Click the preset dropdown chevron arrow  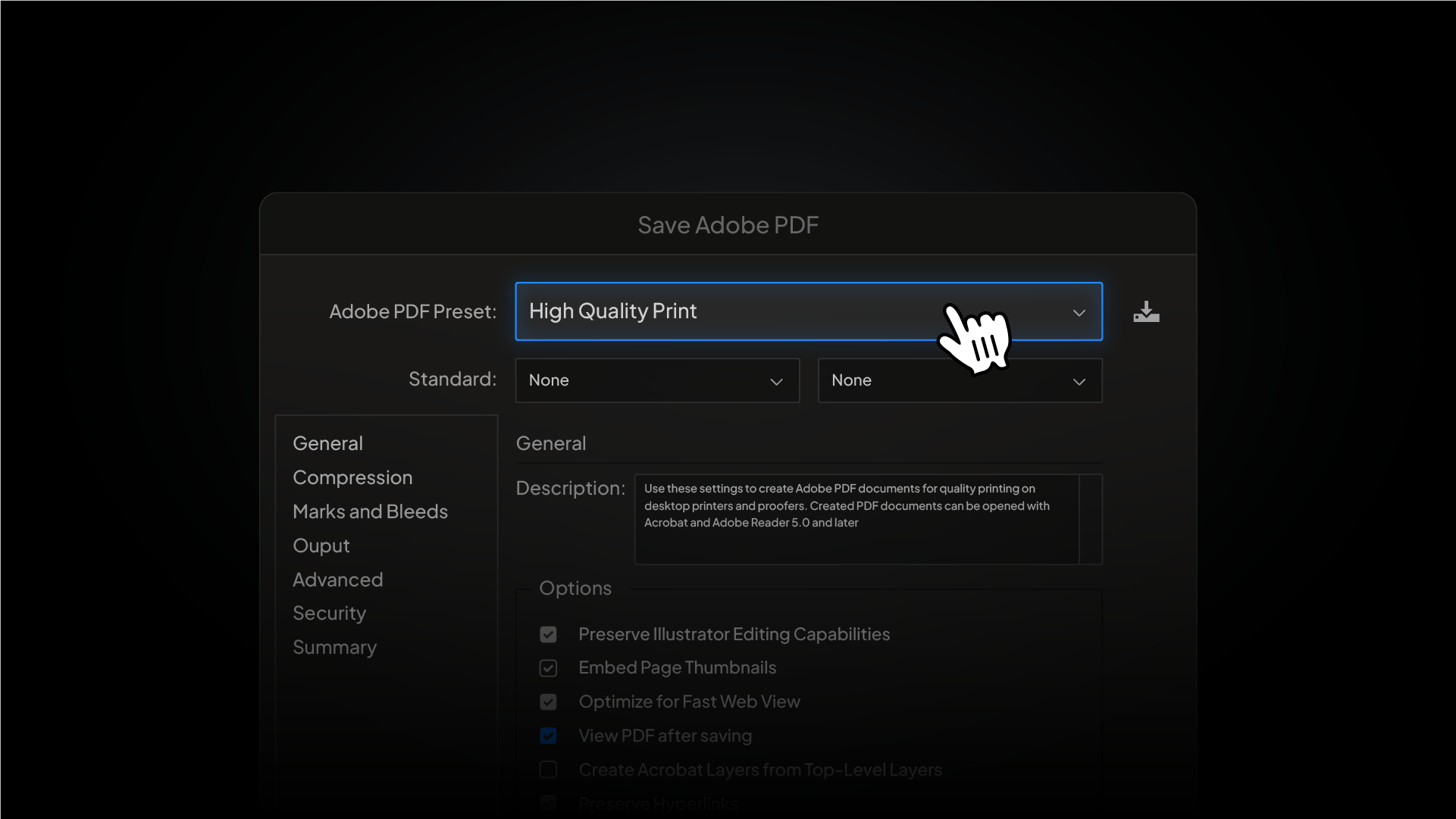point(1079,312)
